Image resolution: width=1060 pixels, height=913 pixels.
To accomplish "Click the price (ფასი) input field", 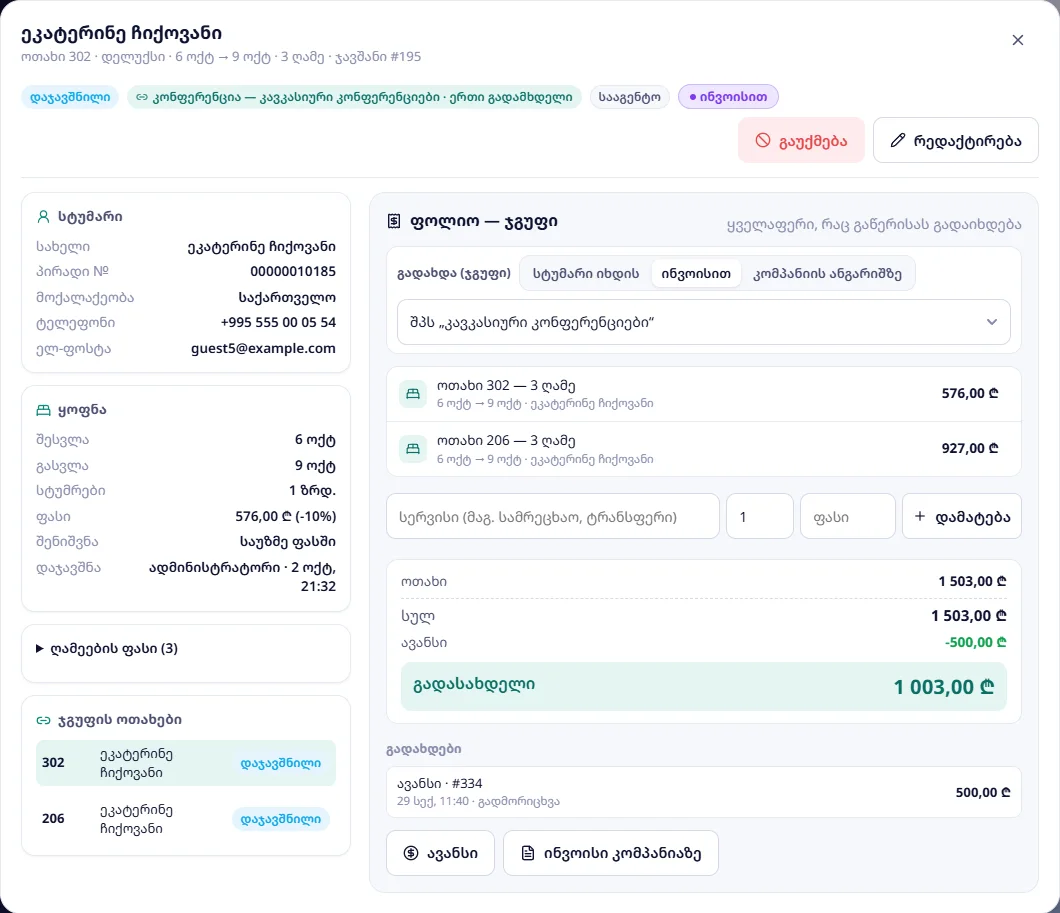I will (848, 517).
